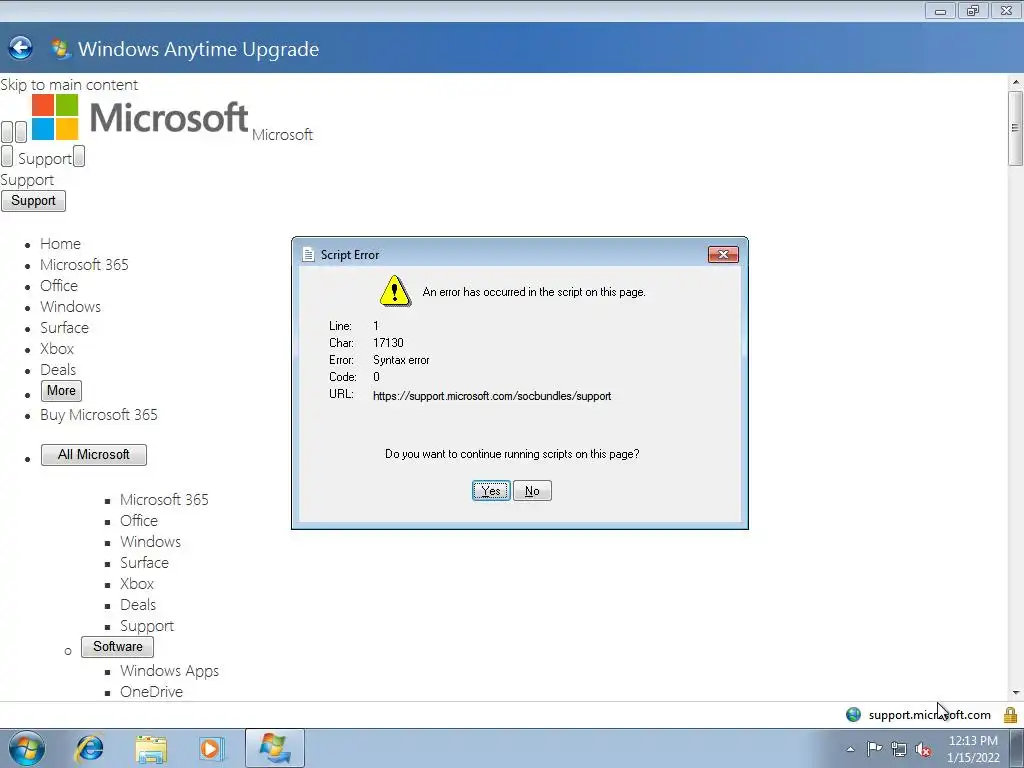
Task: Click No to stop running scripts
Action: coord(532,490)
